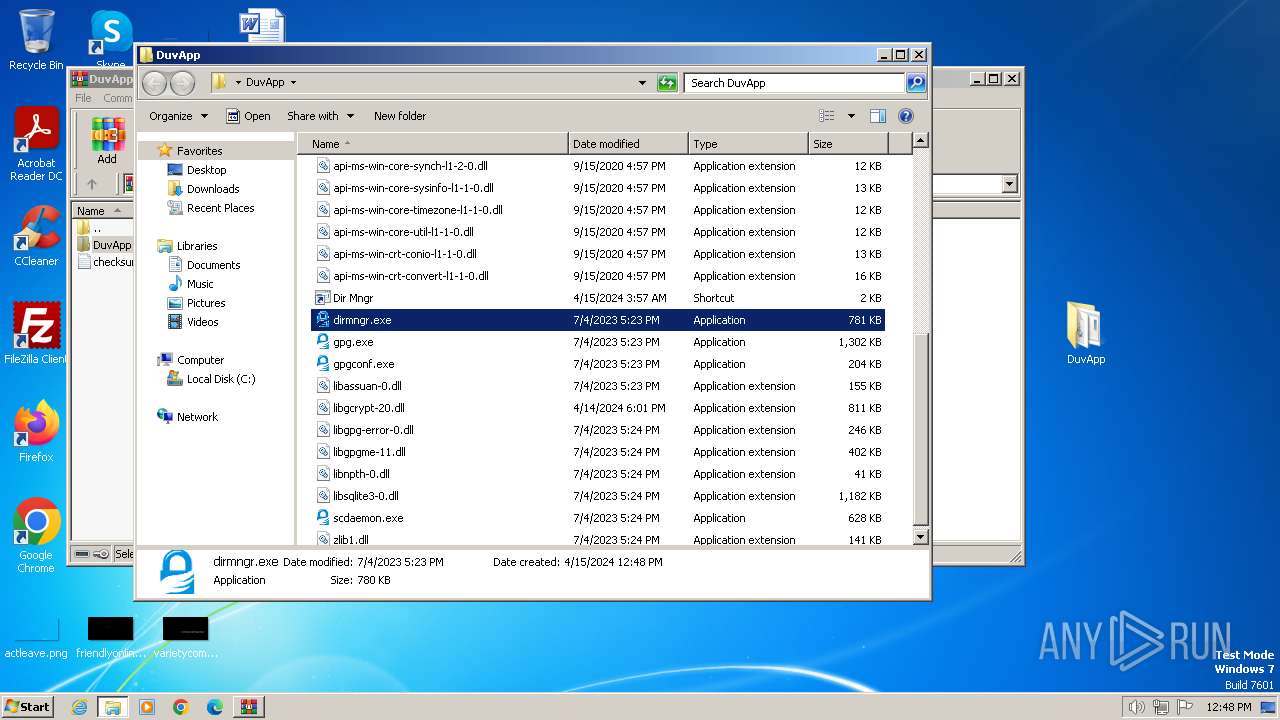
Task: Click WinRAR Add toolbar icon
Action: (107, 140)
